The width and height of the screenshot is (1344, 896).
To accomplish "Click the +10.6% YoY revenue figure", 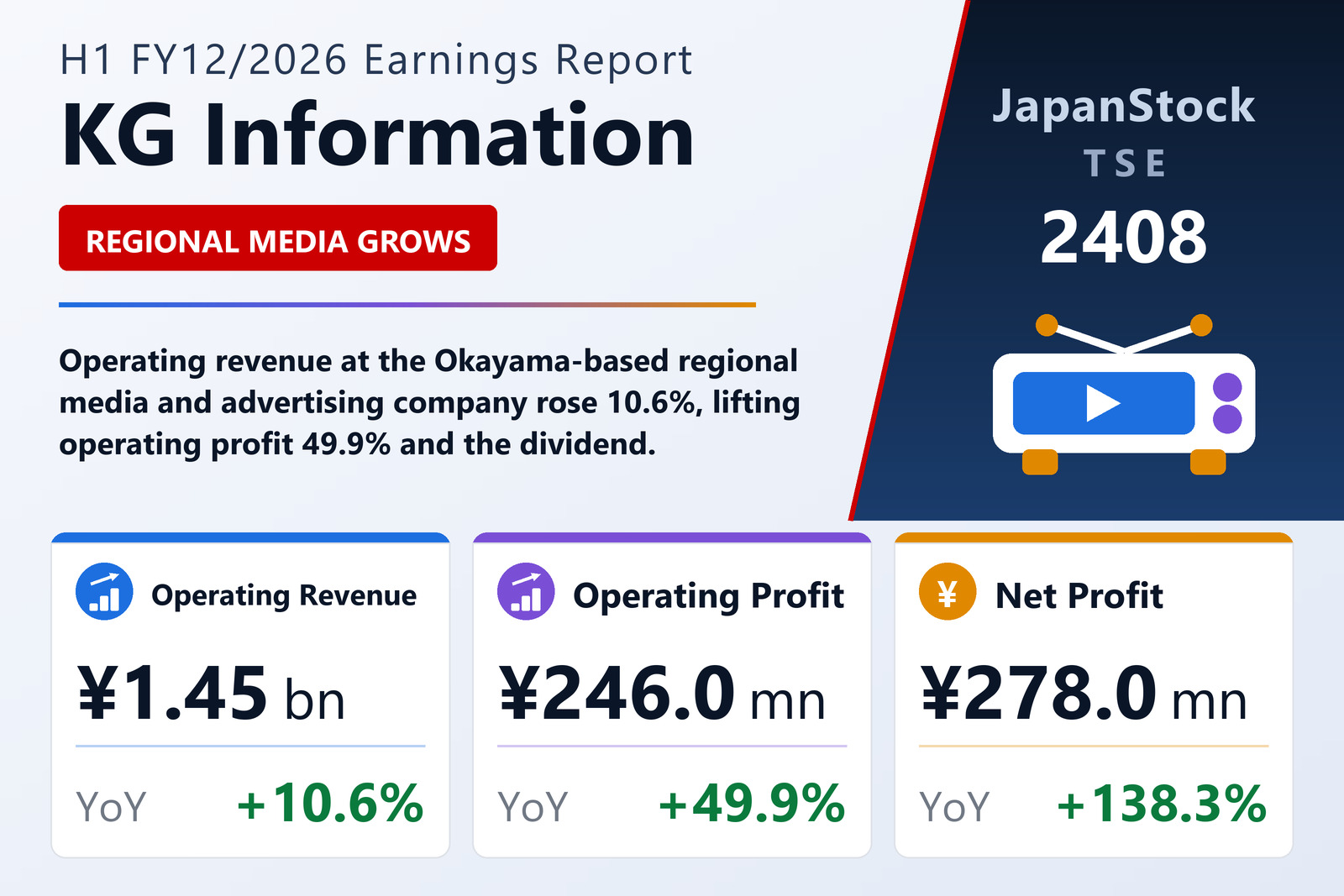I will point(330,804).
